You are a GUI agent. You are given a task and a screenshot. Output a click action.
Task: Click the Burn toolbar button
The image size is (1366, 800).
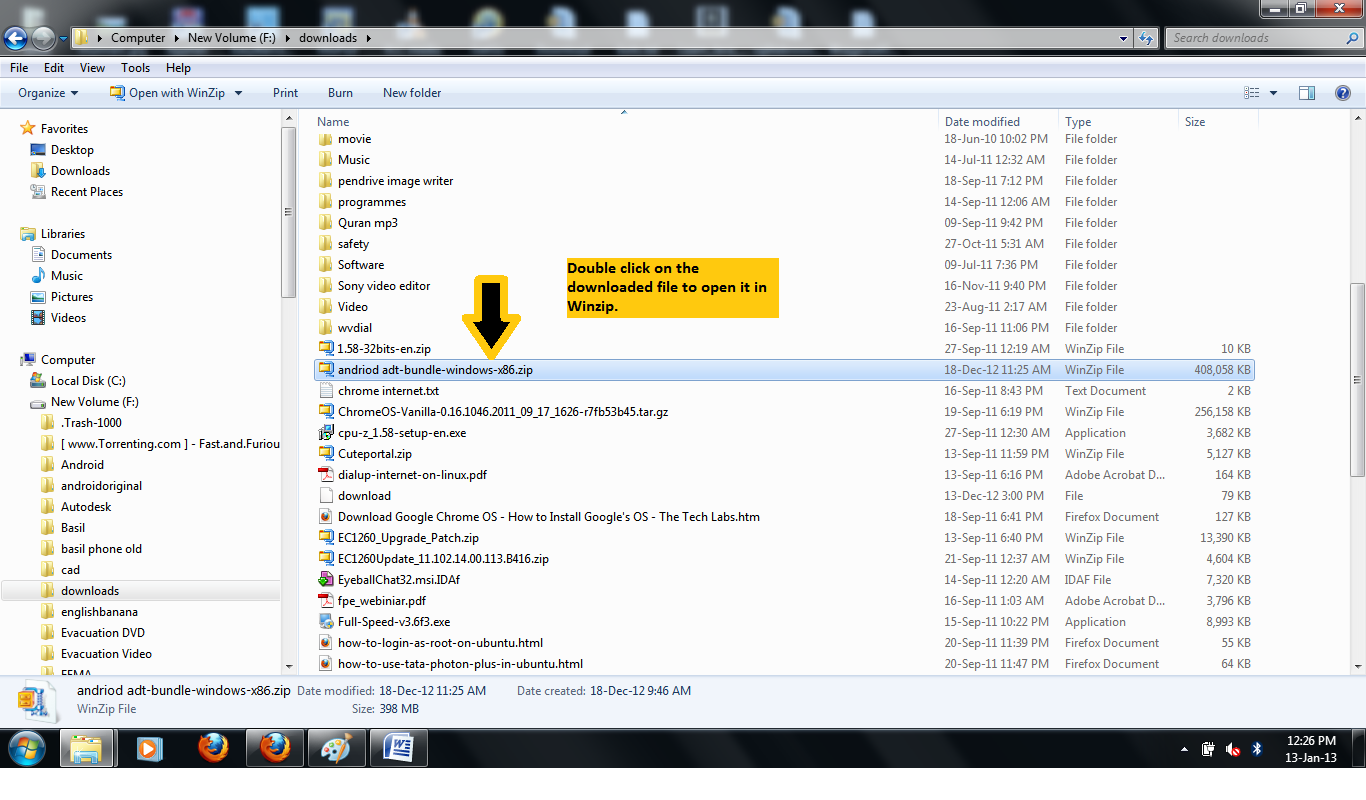point(340,93)
